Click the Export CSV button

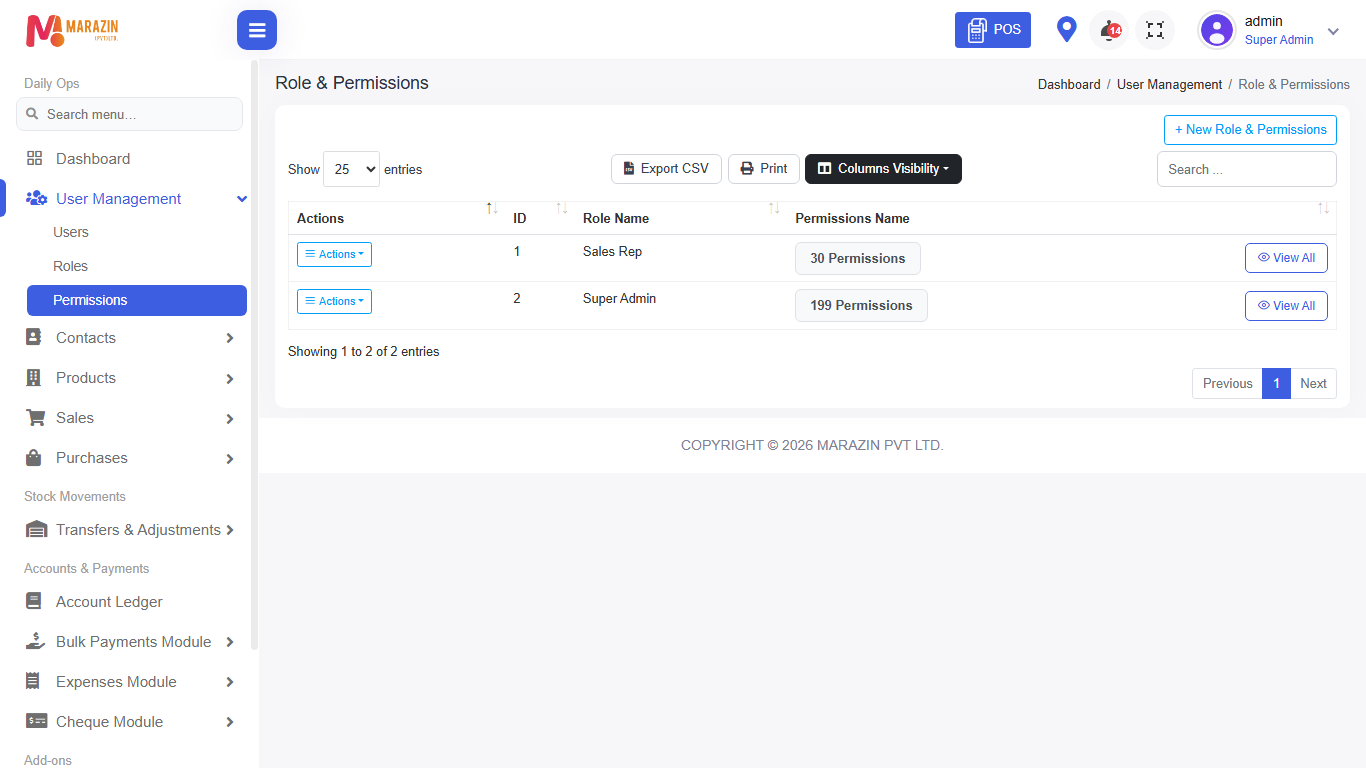click(x=666, y=169)
